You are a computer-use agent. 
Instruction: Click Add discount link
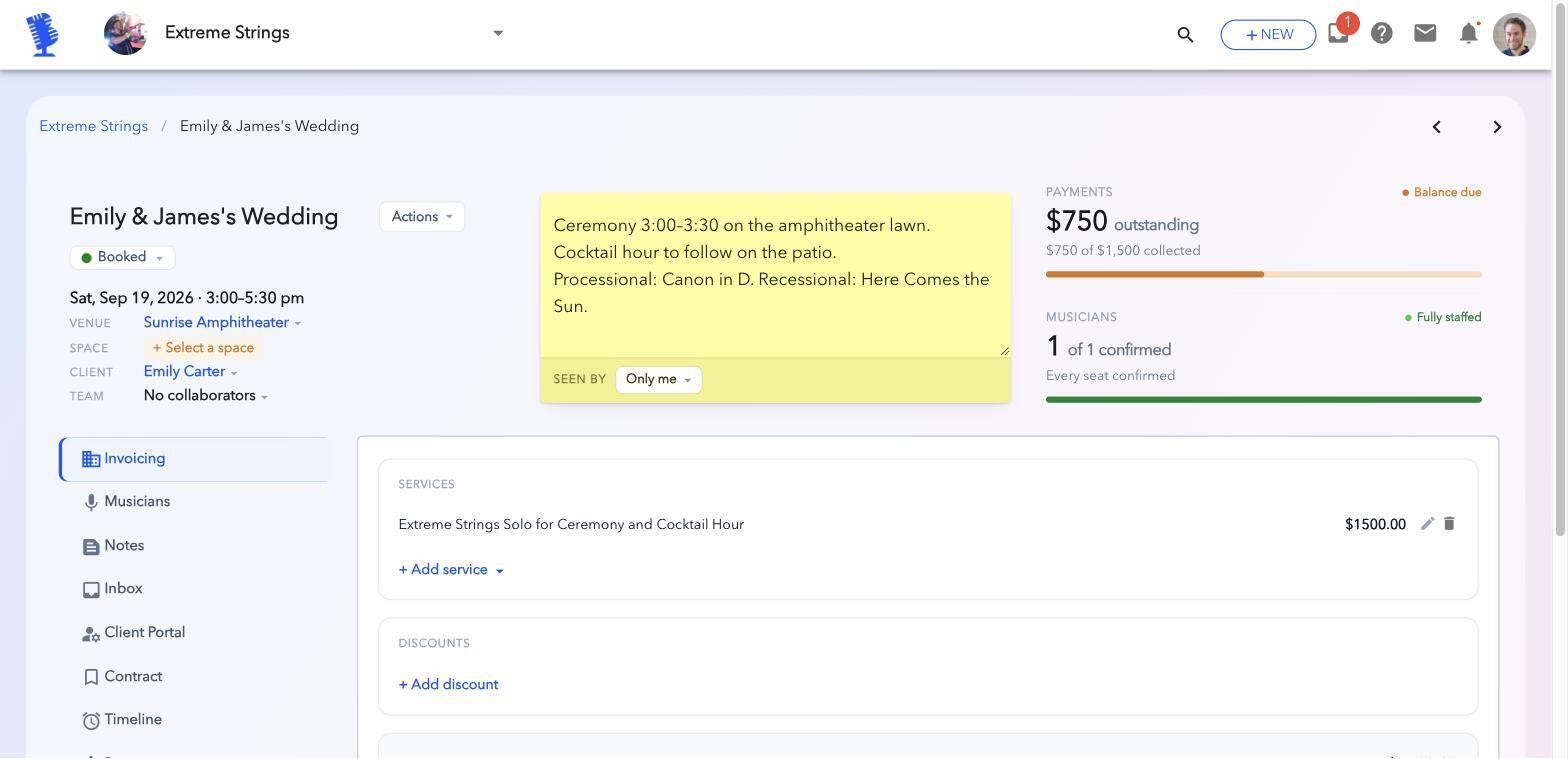coord(448,685)
